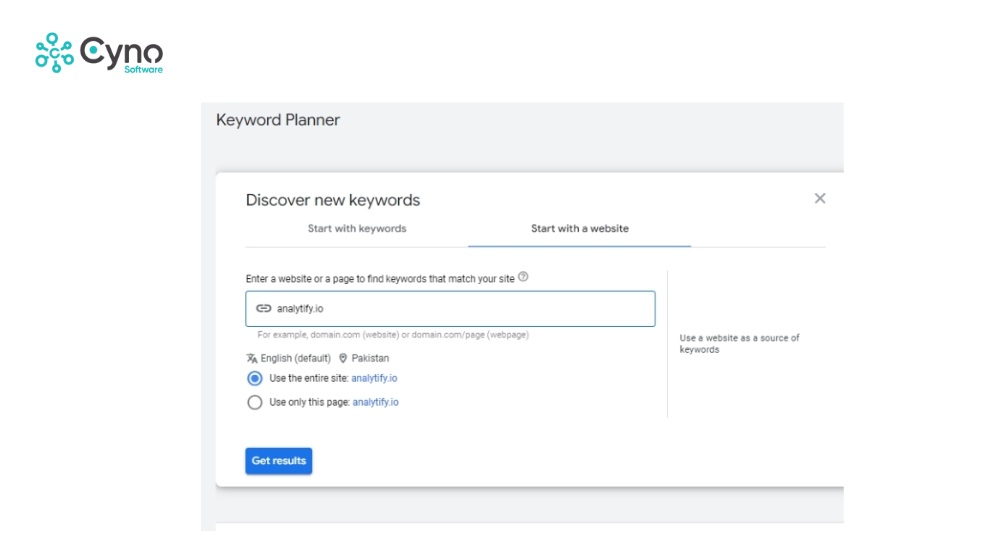Click the chain link icon in URL field
Screen dimensions: 1000x550
[264, 309]
